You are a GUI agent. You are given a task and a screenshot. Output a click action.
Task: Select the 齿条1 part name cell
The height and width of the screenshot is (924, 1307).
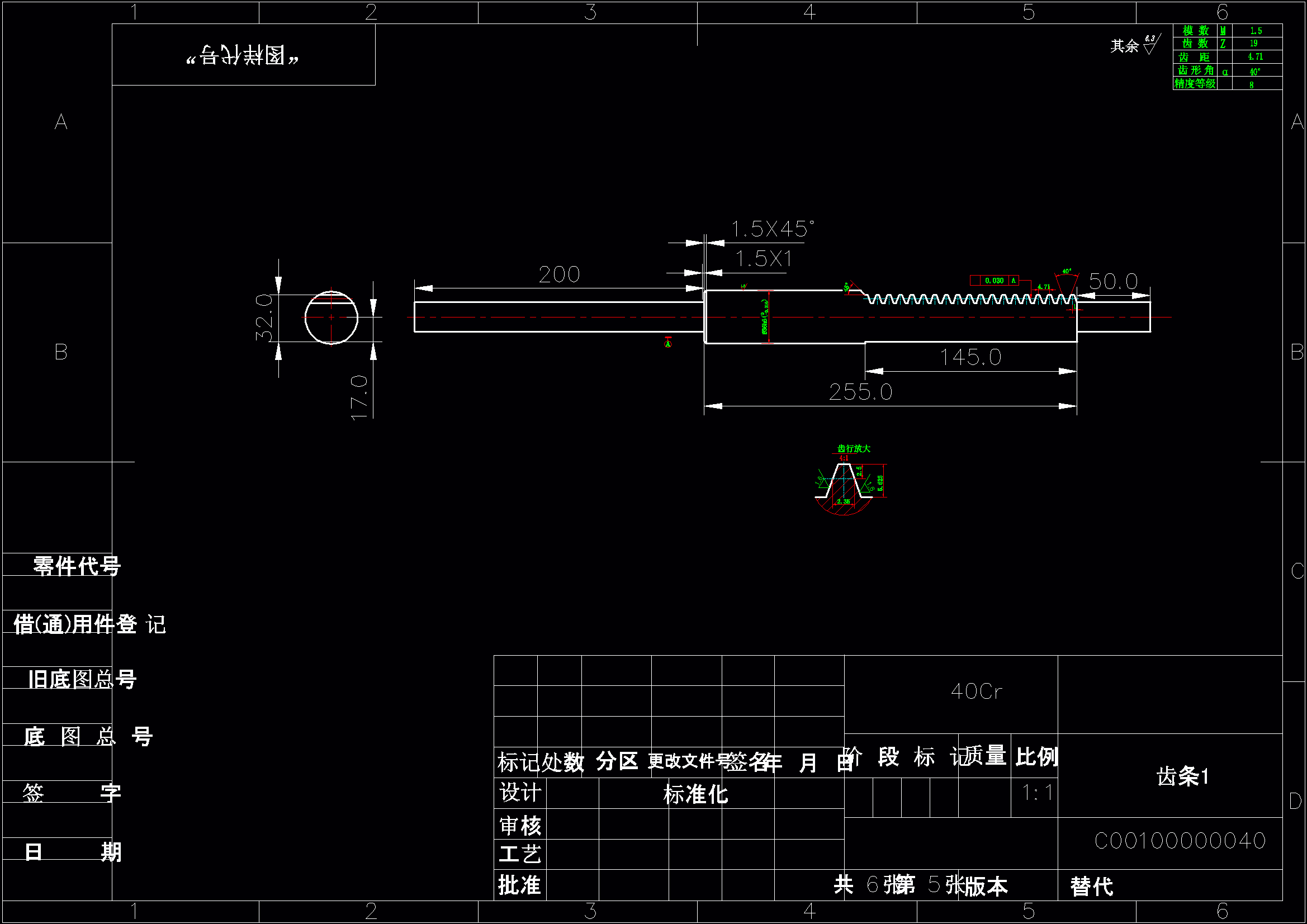tap(1182, 776)
